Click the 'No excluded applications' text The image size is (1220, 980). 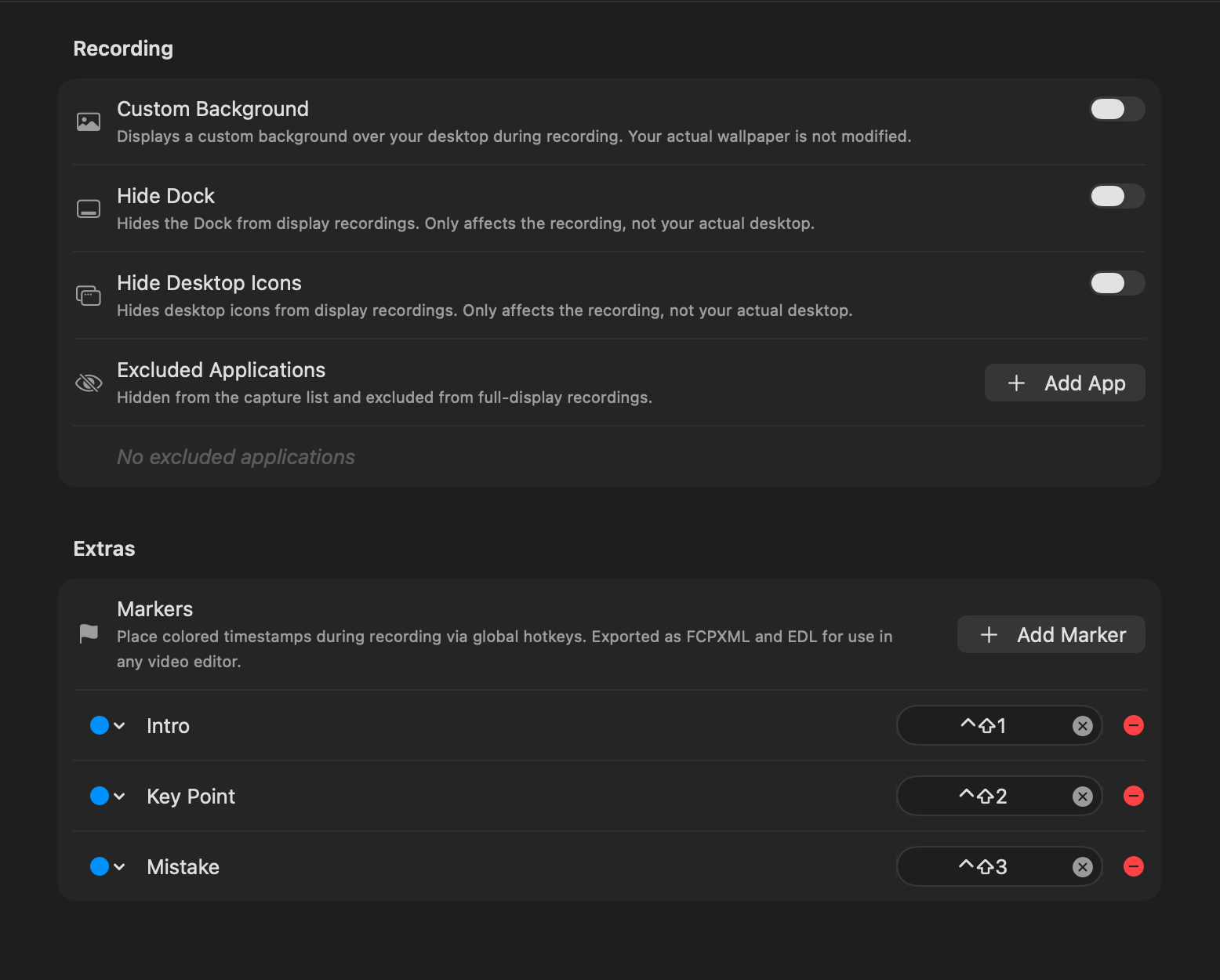pos(236,457)
